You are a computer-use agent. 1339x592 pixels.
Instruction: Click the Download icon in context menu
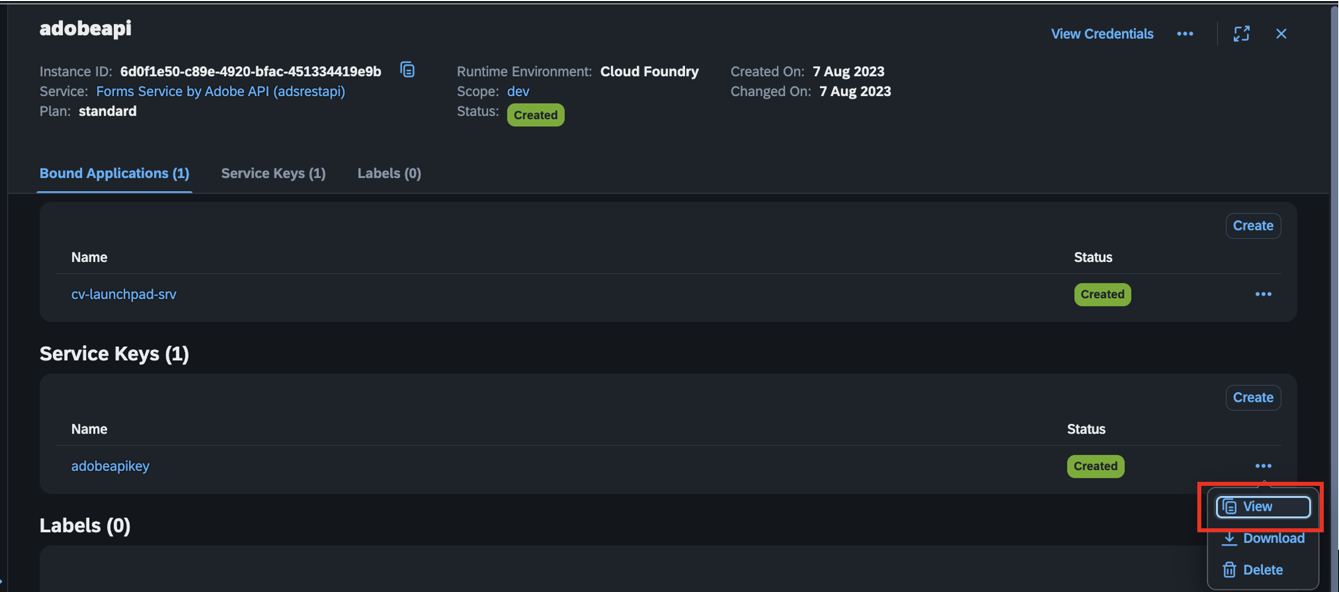[1229, 539]
